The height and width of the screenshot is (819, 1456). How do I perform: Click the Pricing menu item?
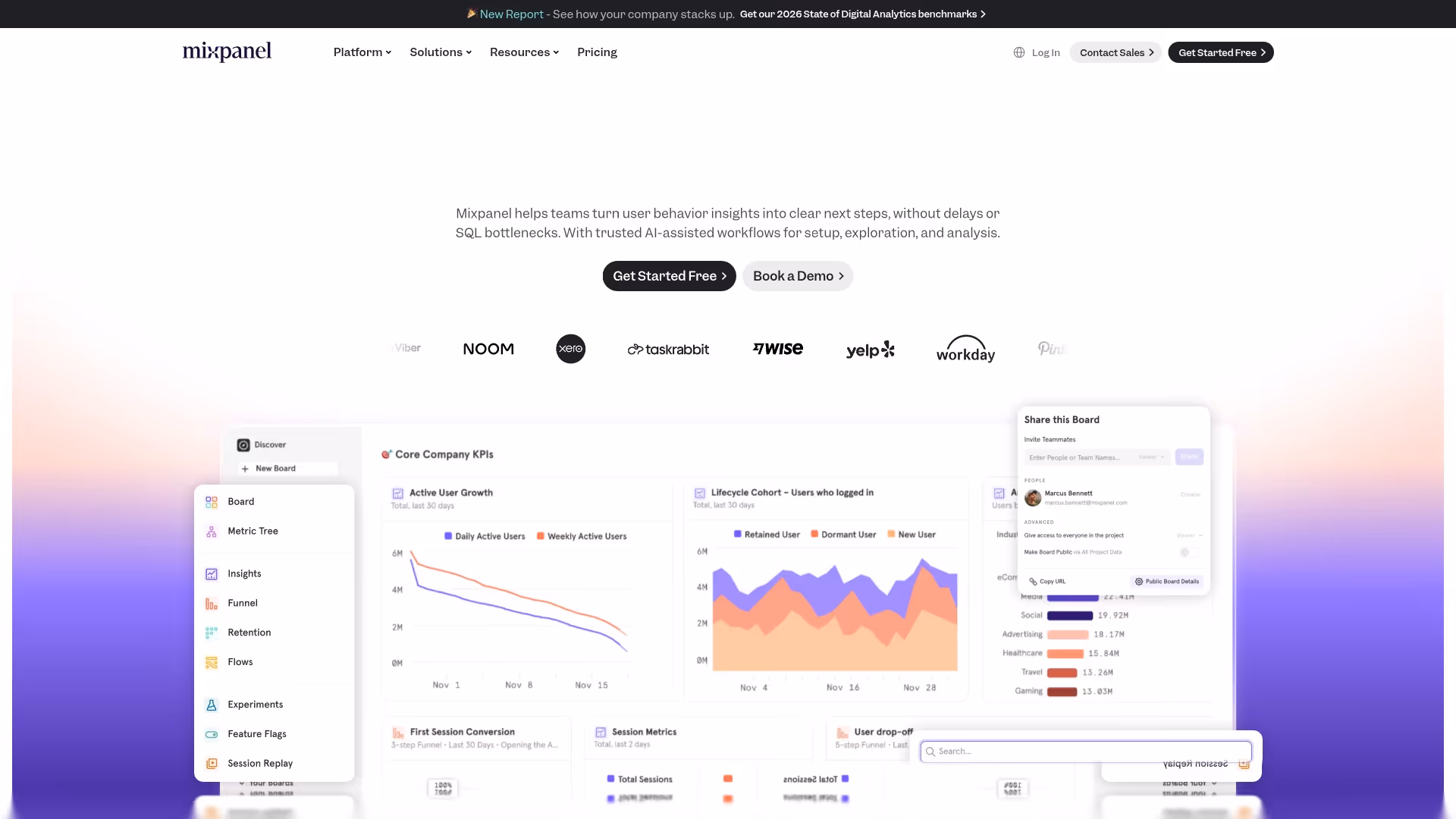[597, 52]
